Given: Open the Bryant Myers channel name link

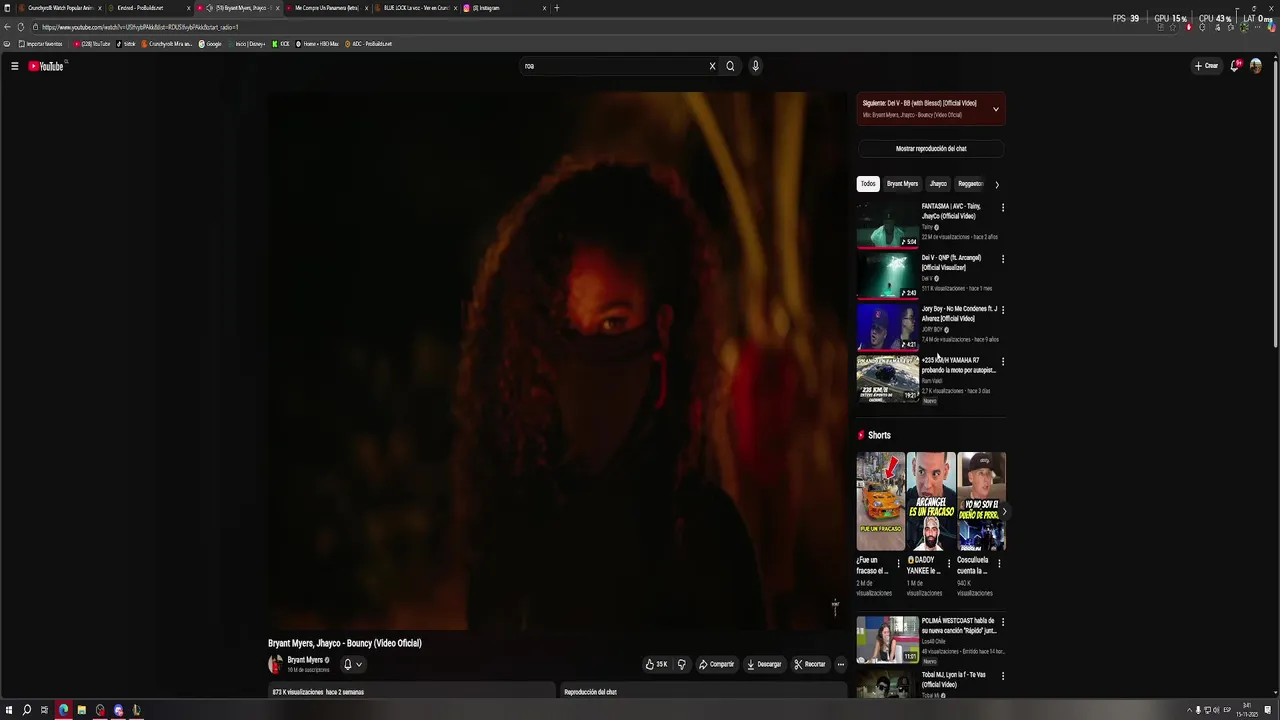Looking at the screenshot, I should pyautogui.click(x=305, y=660).
